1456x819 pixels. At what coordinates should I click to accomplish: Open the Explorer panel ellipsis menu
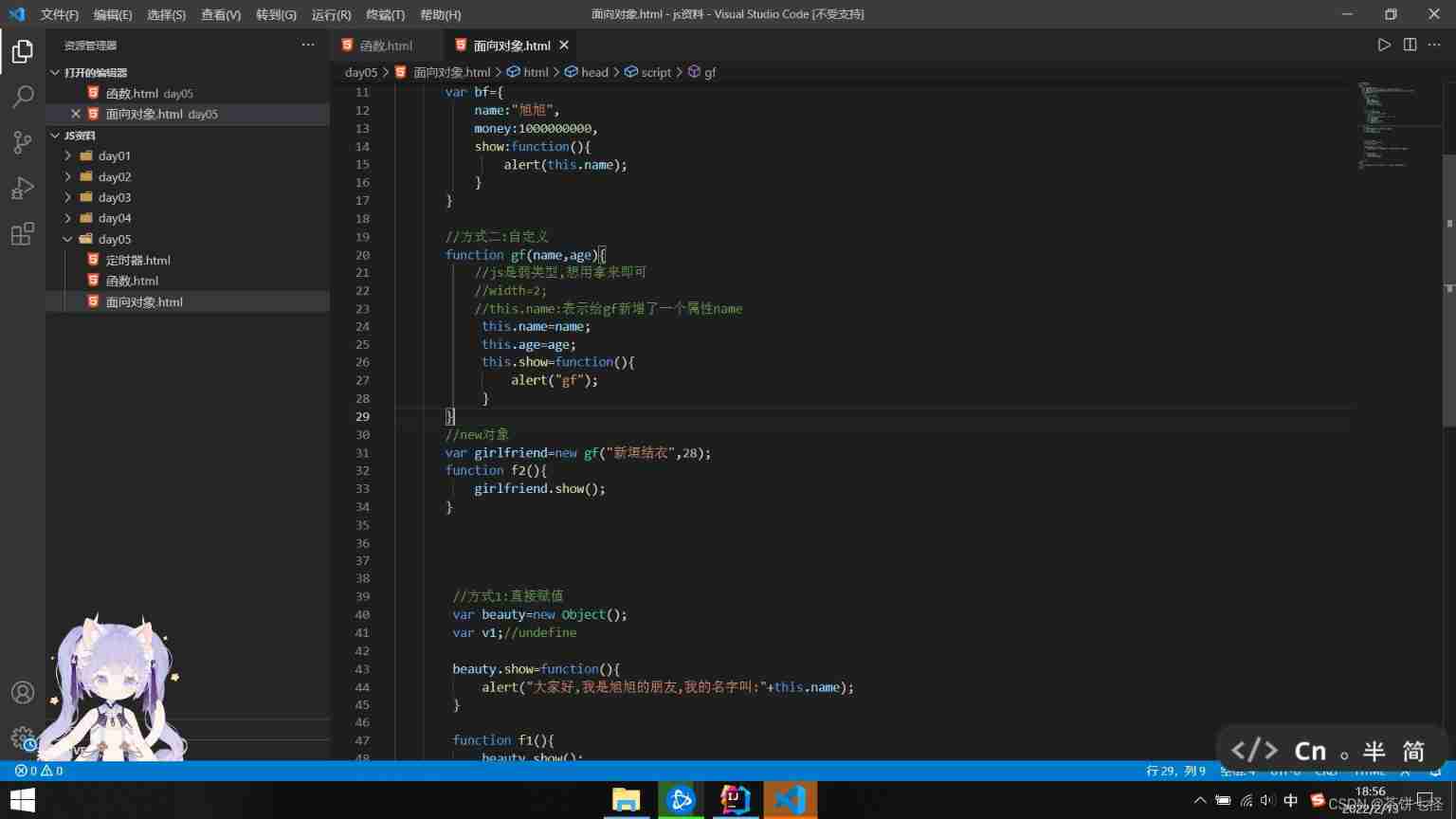click(308, 45)
